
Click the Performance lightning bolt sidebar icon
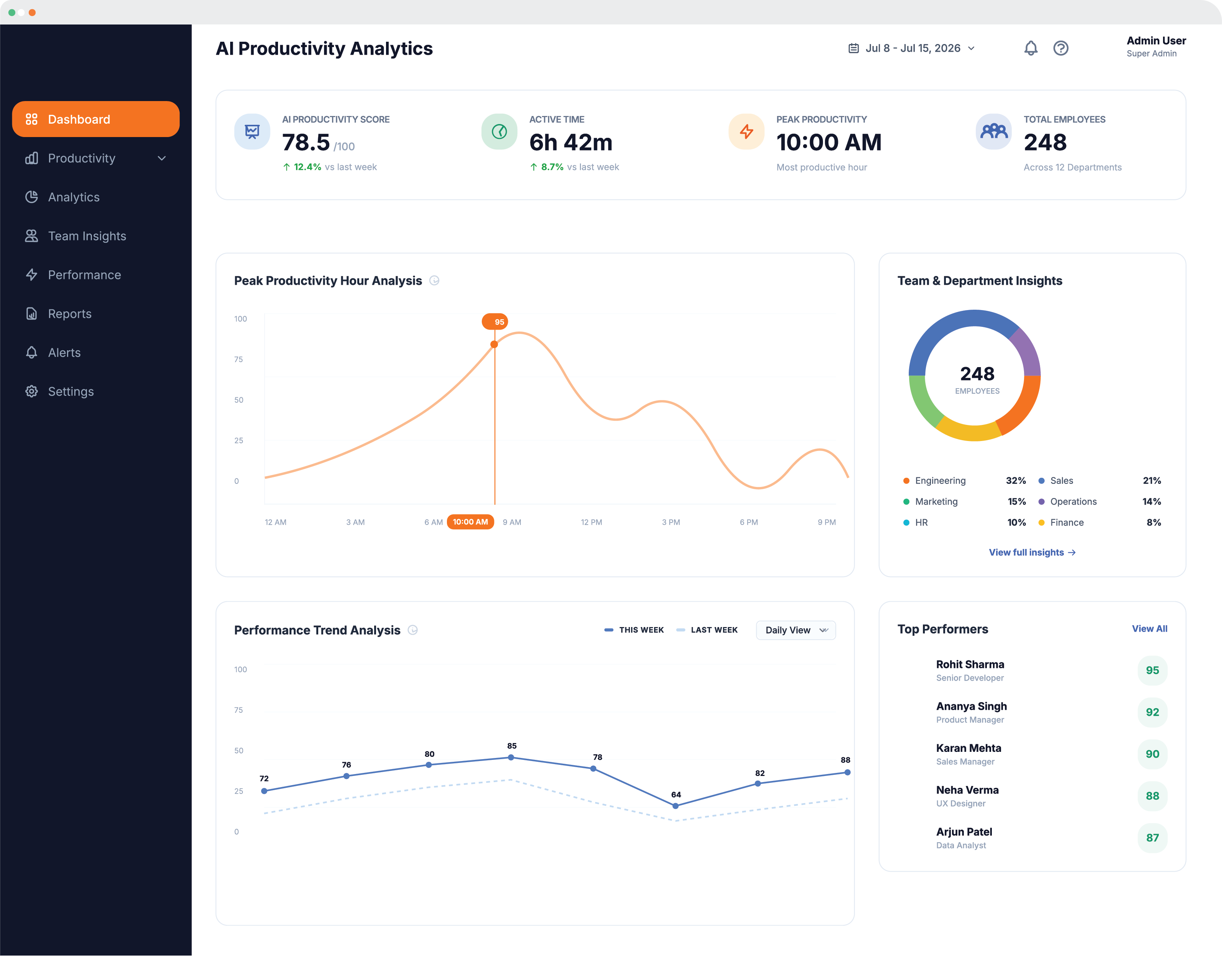click(x=32, y=275)
